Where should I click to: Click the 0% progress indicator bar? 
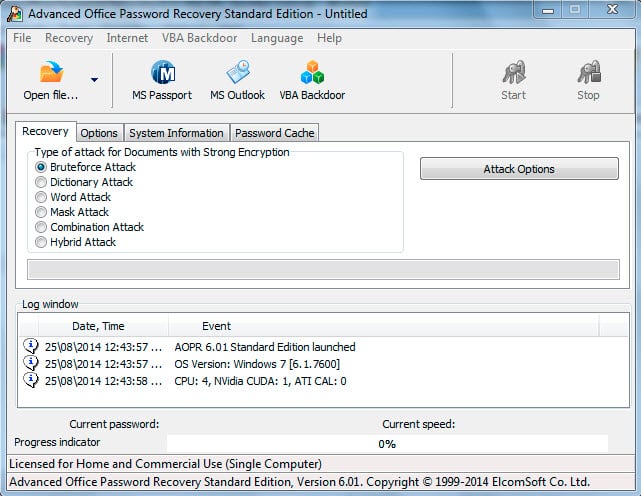pos(387,444)
